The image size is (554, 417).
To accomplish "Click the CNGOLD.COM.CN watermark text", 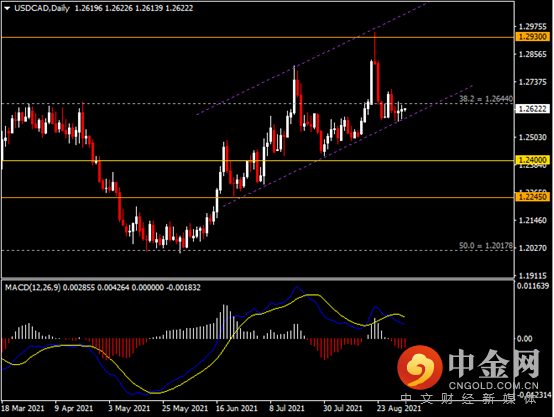I will [494, 386].
